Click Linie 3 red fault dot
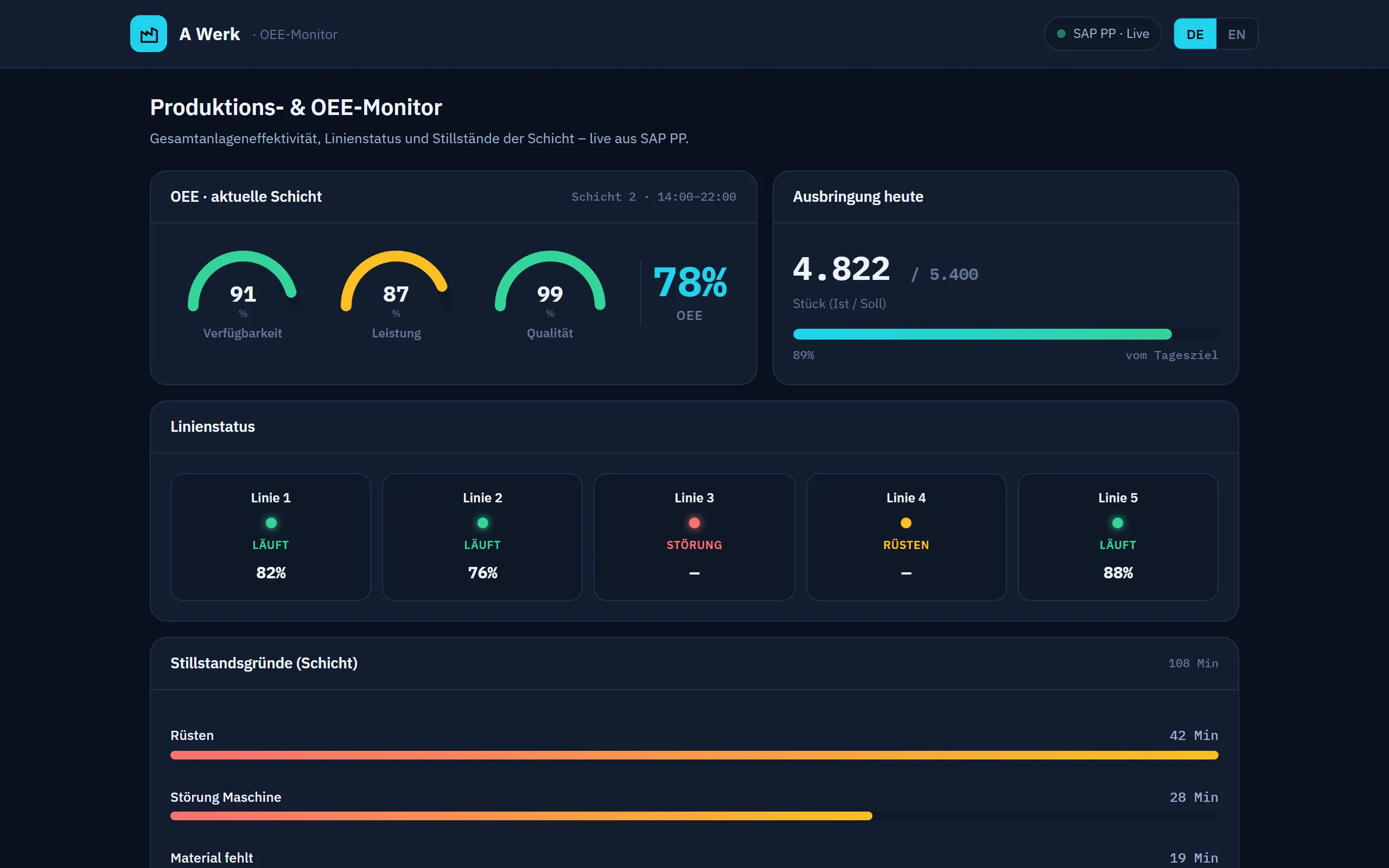Screen dimensions: 1389x868 [x=694, y=523]
